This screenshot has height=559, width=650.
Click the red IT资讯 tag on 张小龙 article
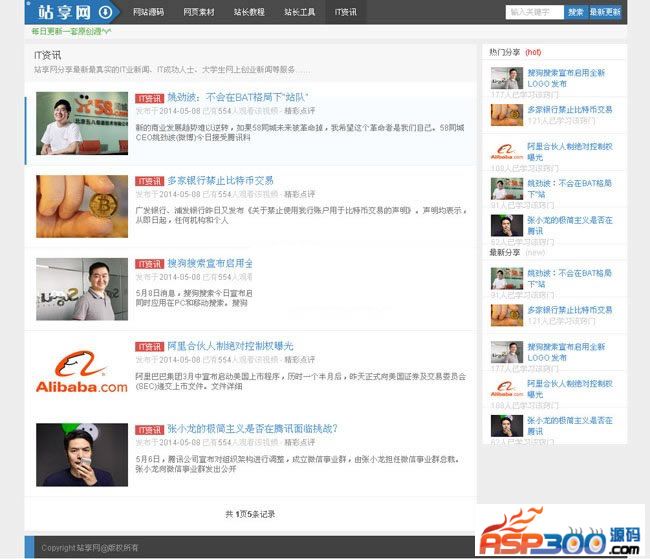(150, 430)
